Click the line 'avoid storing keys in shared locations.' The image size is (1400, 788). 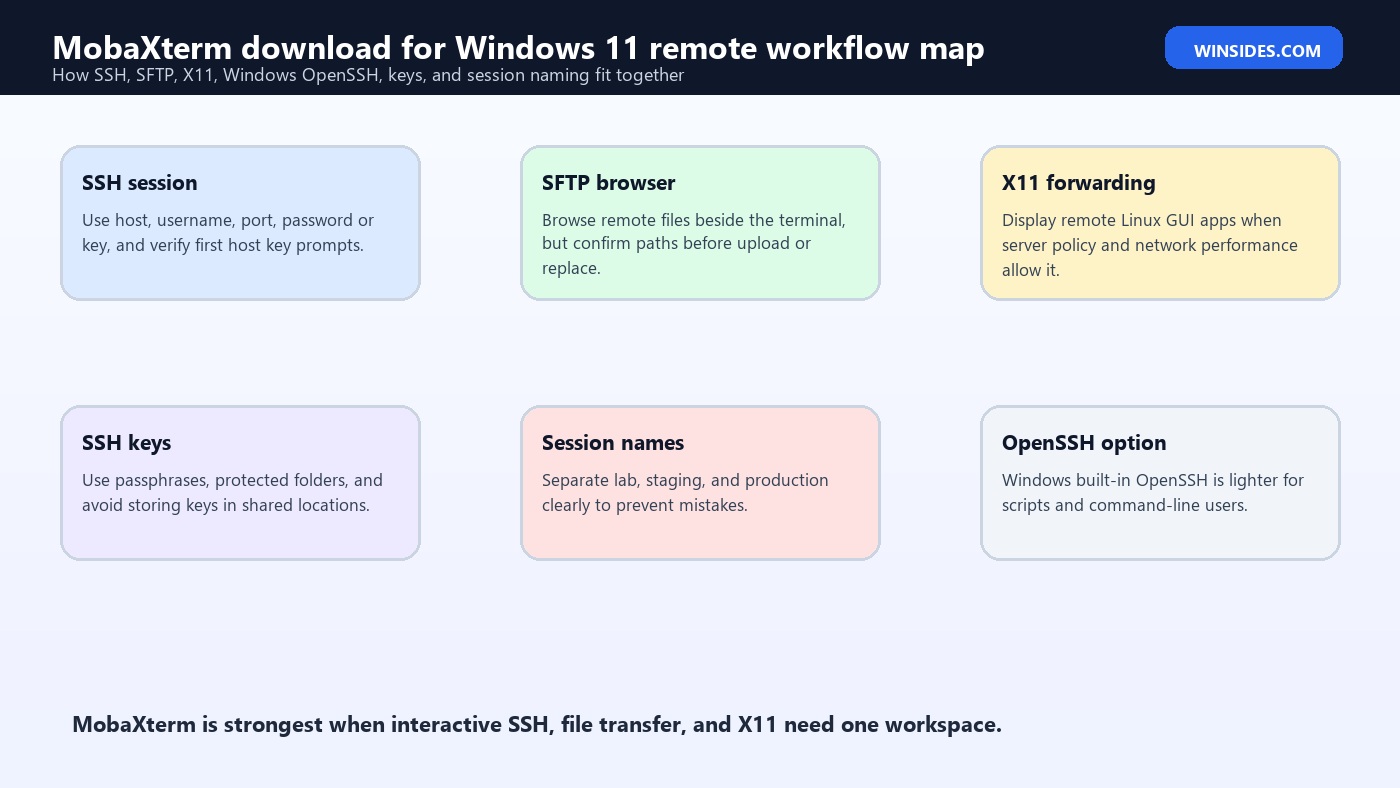click(226, 505)
